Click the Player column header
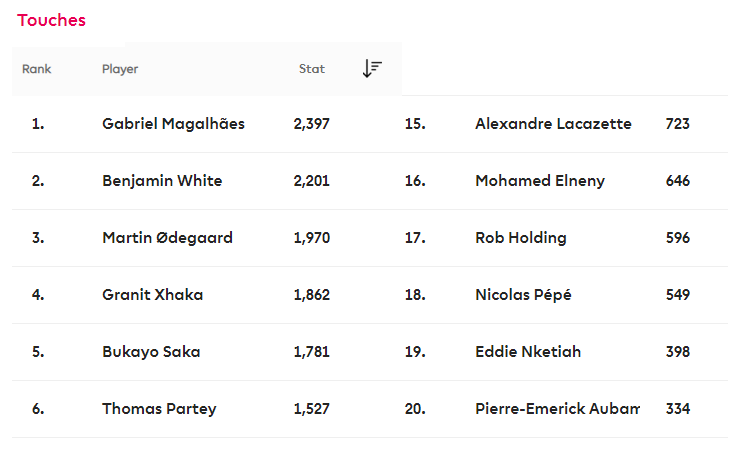 [120, 69]
